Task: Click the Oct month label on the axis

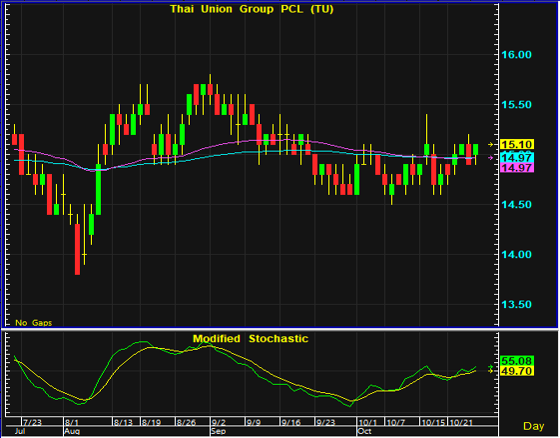Action: click(365, 431)
